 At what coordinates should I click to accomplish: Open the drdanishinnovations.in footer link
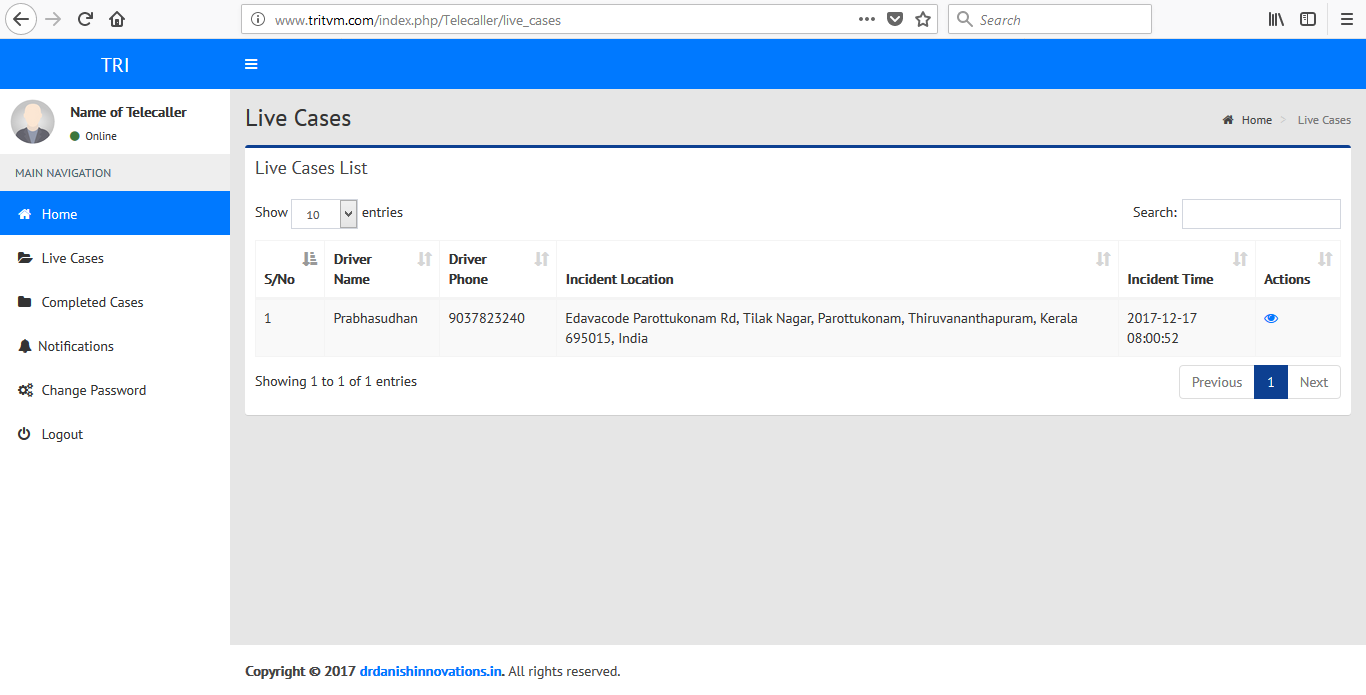pos(431,671)
